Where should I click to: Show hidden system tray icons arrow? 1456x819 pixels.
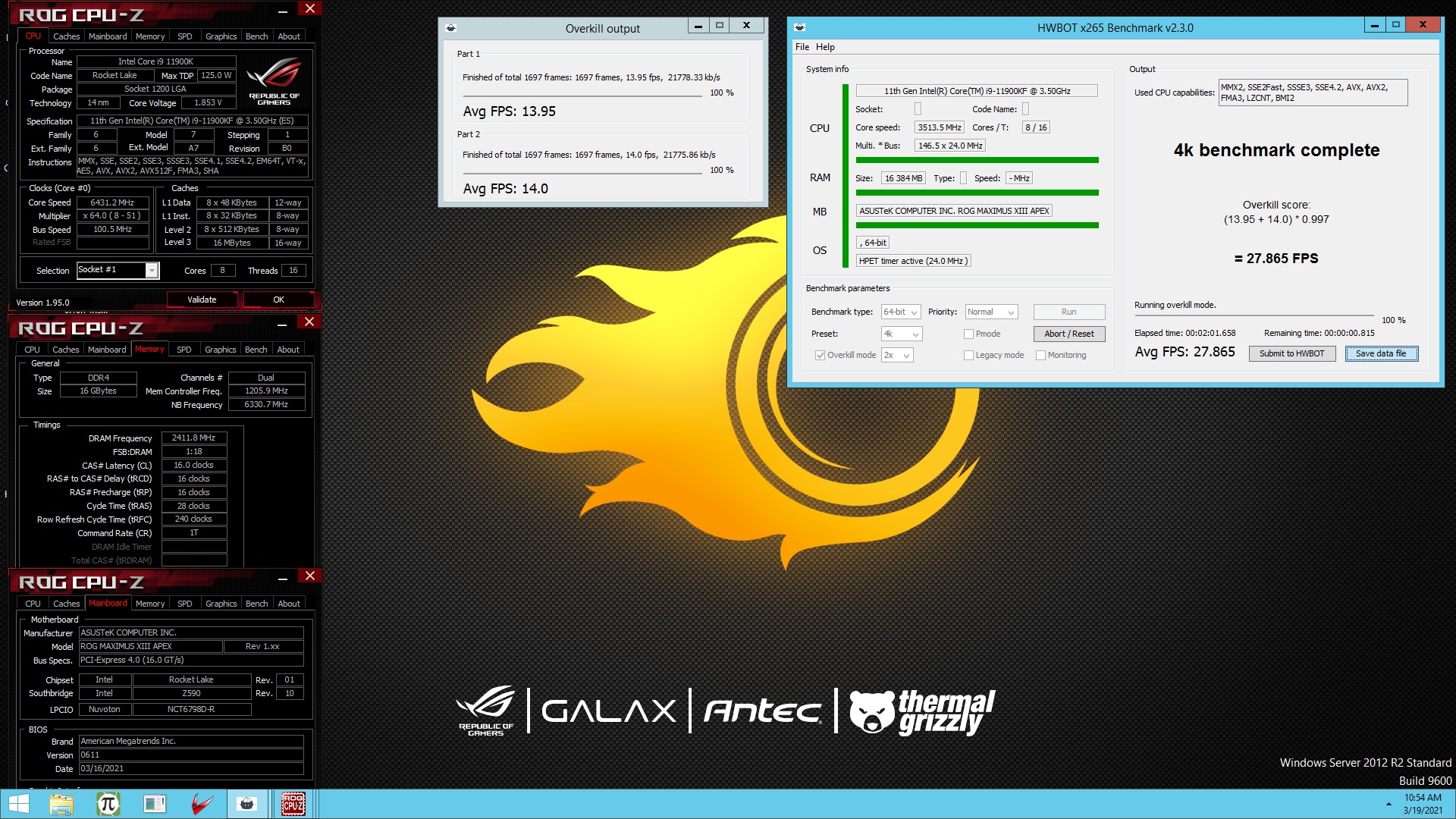click(1389, 804)
